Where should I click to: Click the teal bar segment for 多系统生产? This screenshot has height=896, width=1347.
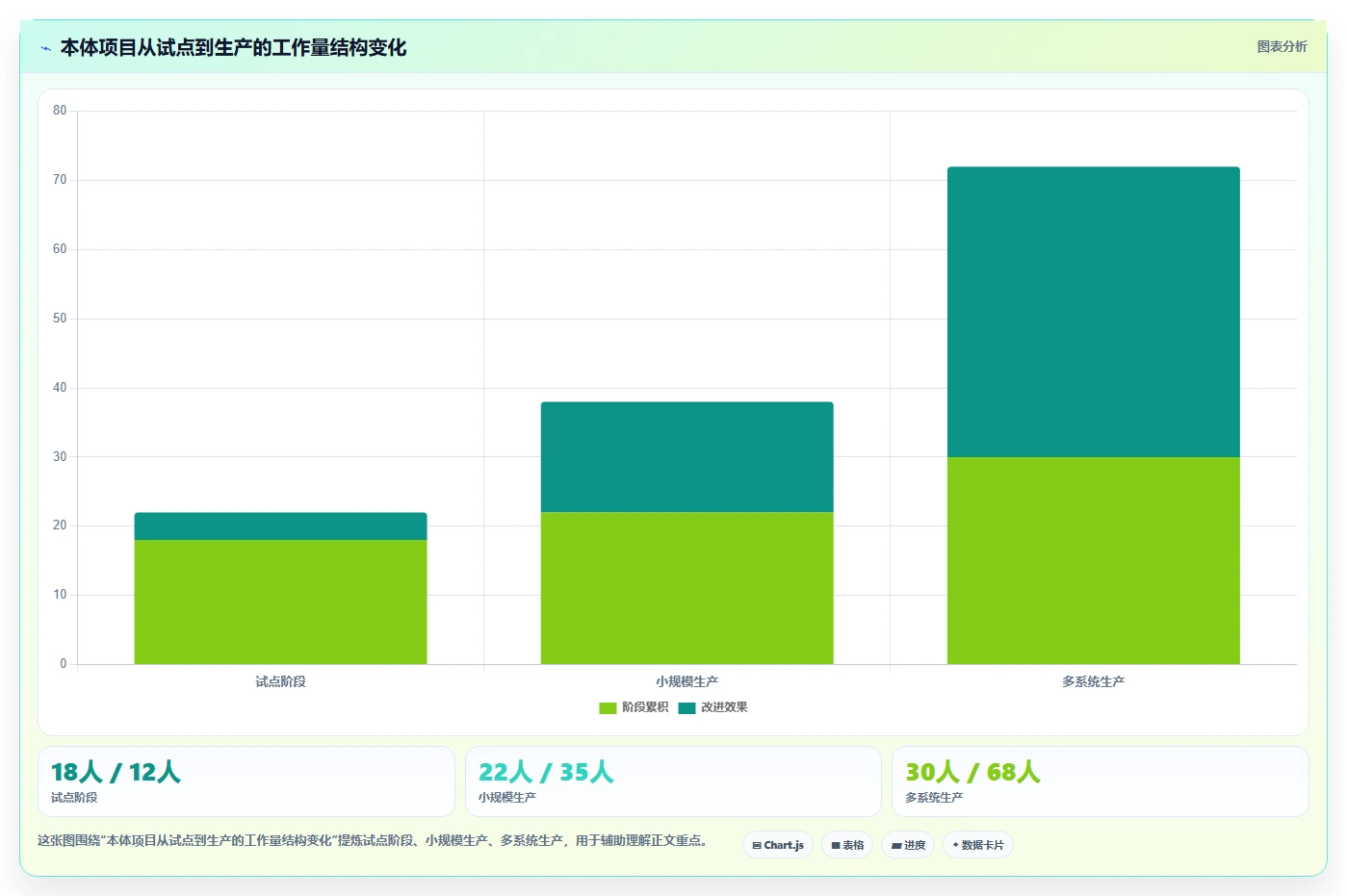(x=1094, y=312)
